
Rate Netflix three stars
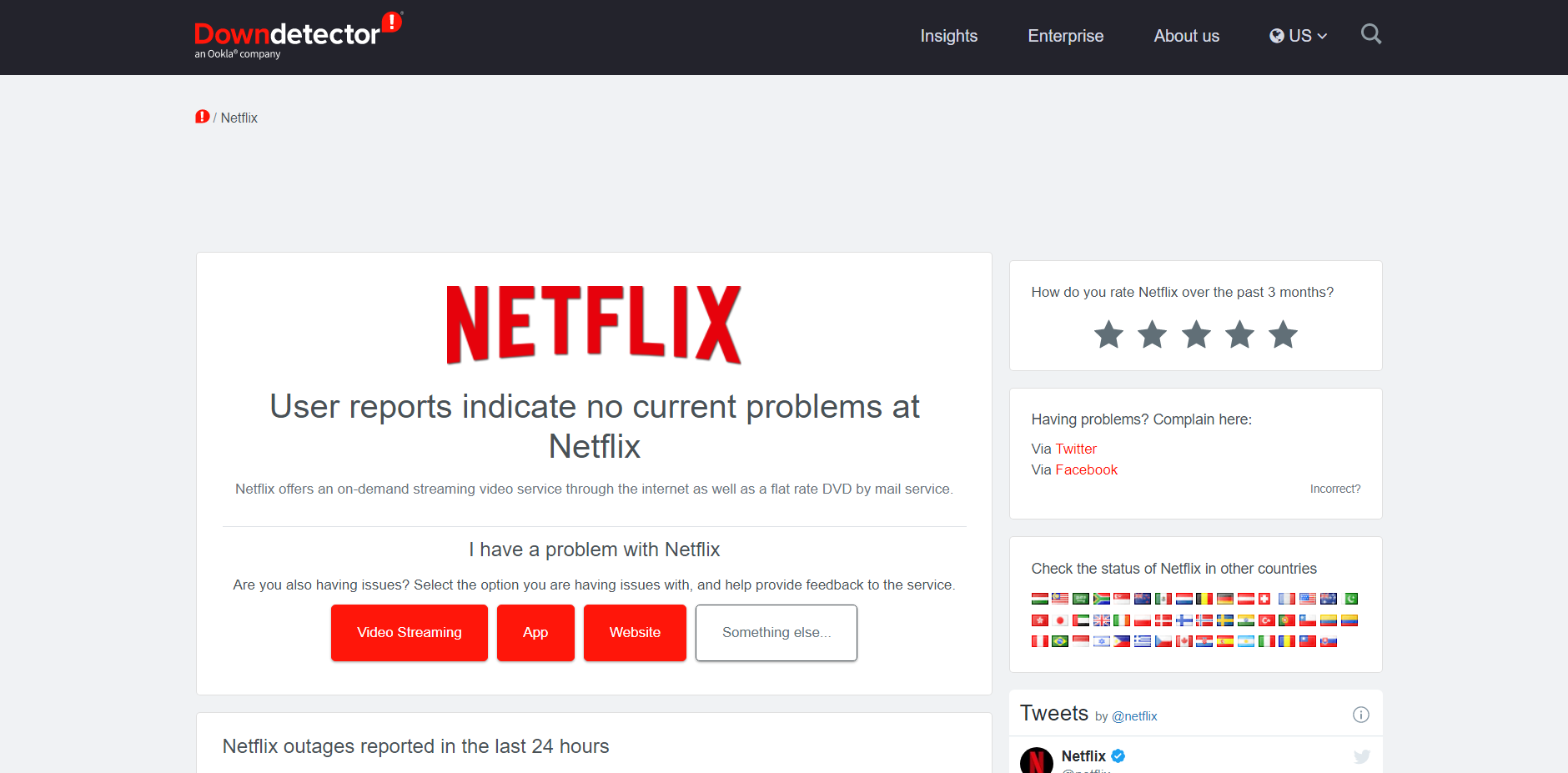click(1196, 334)
